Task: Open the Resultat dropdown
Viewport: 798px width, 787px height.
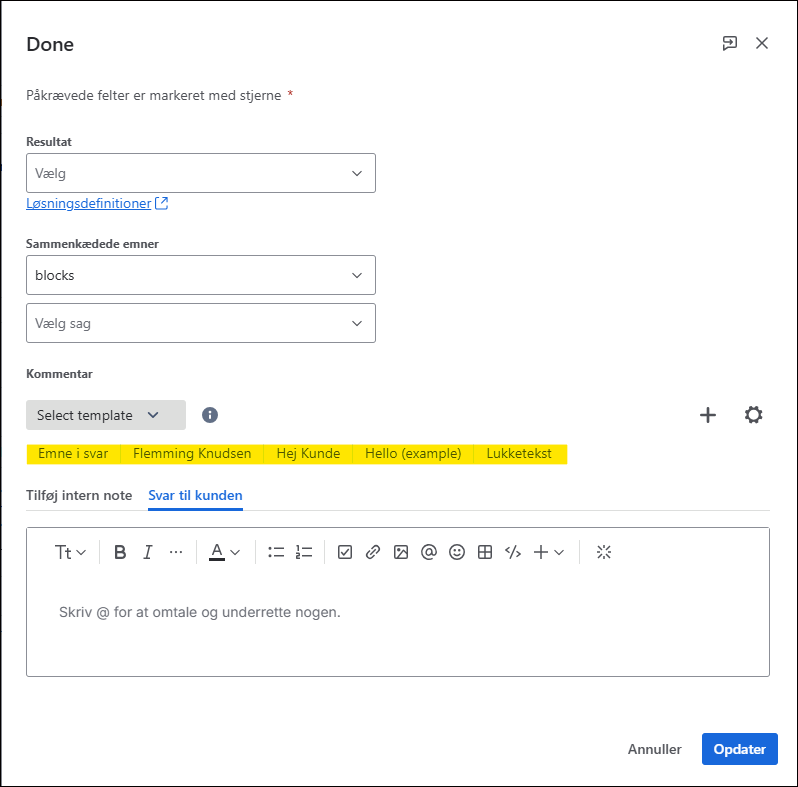Action: (201, 173)
